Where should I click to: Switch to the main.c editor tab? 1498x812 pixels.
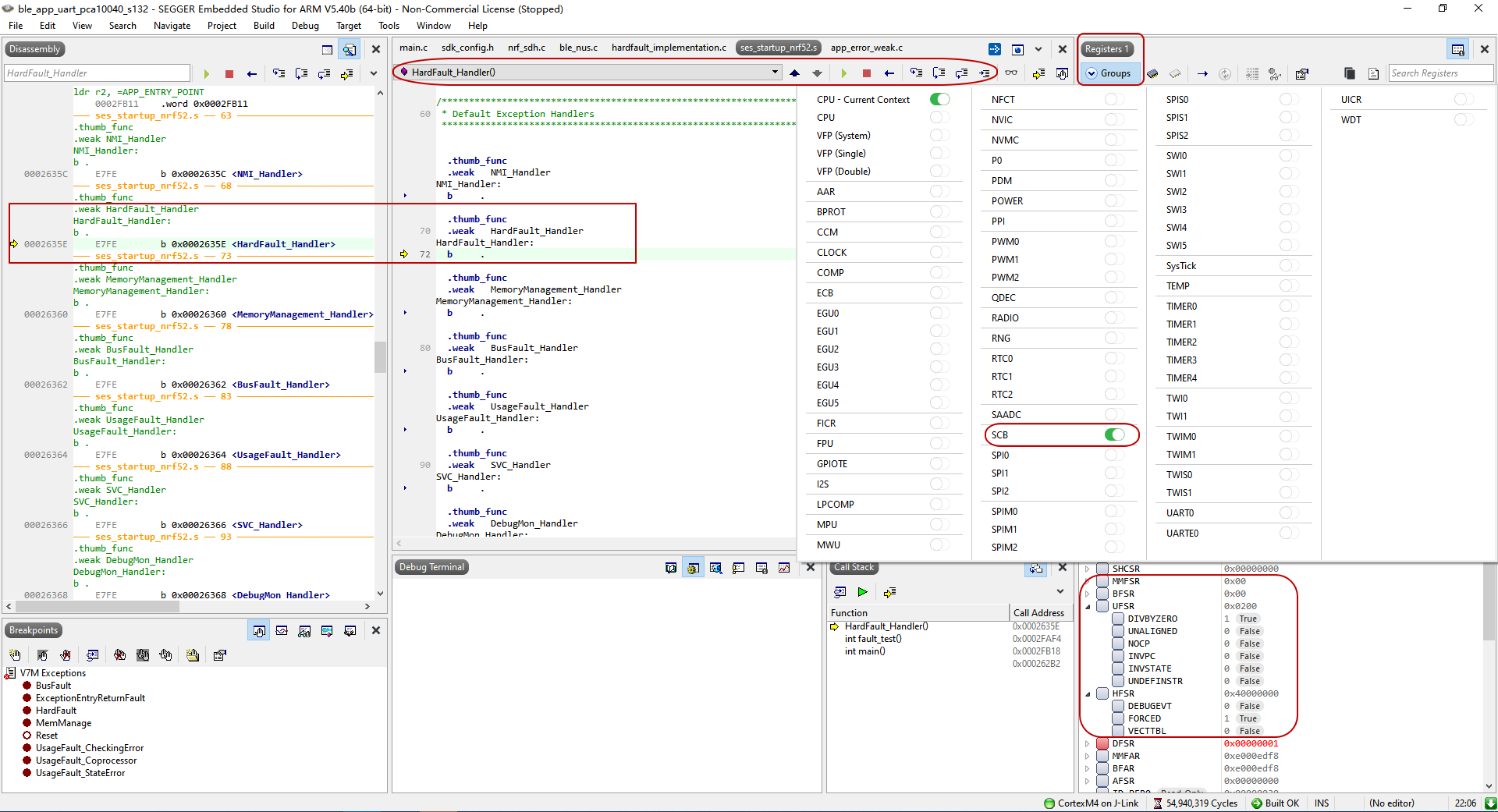413,48
